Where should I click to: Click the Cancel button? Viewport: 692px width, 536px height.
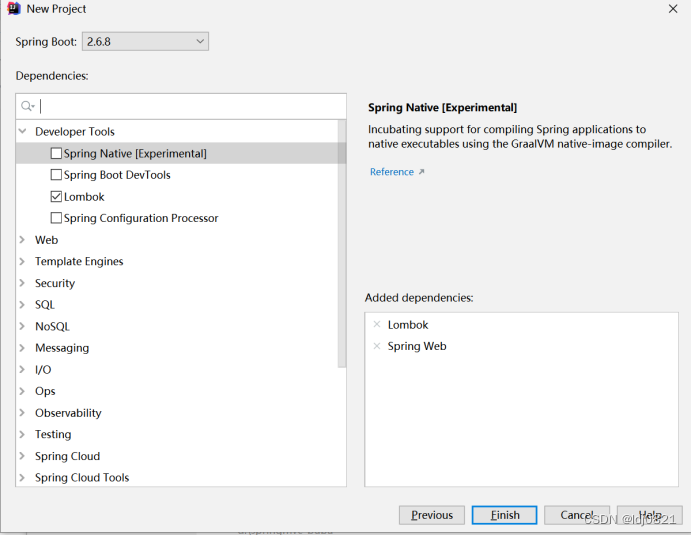(577, 515)
